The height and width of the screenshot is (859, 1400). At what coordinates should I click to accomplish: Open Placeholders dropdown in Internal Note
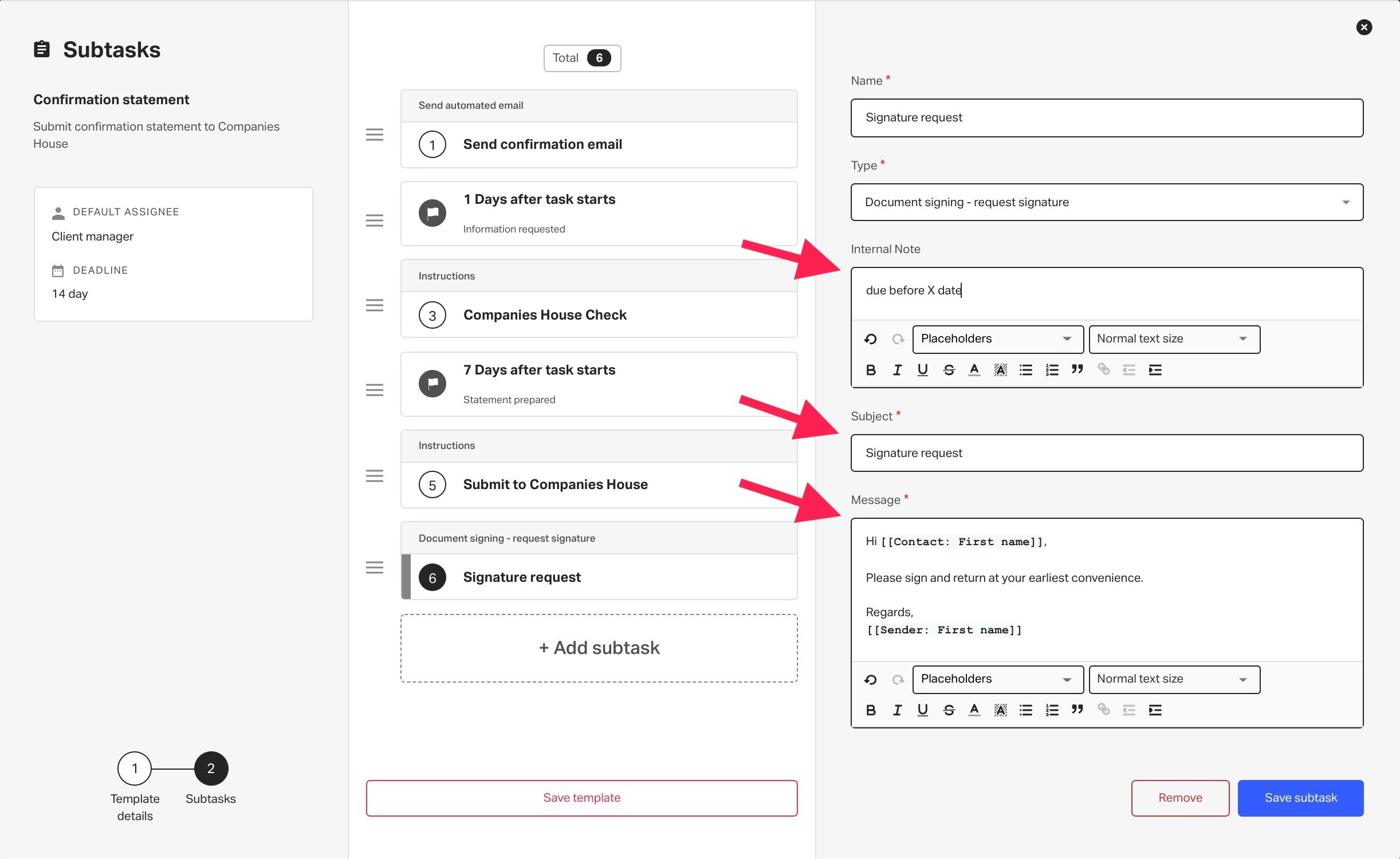998,339
